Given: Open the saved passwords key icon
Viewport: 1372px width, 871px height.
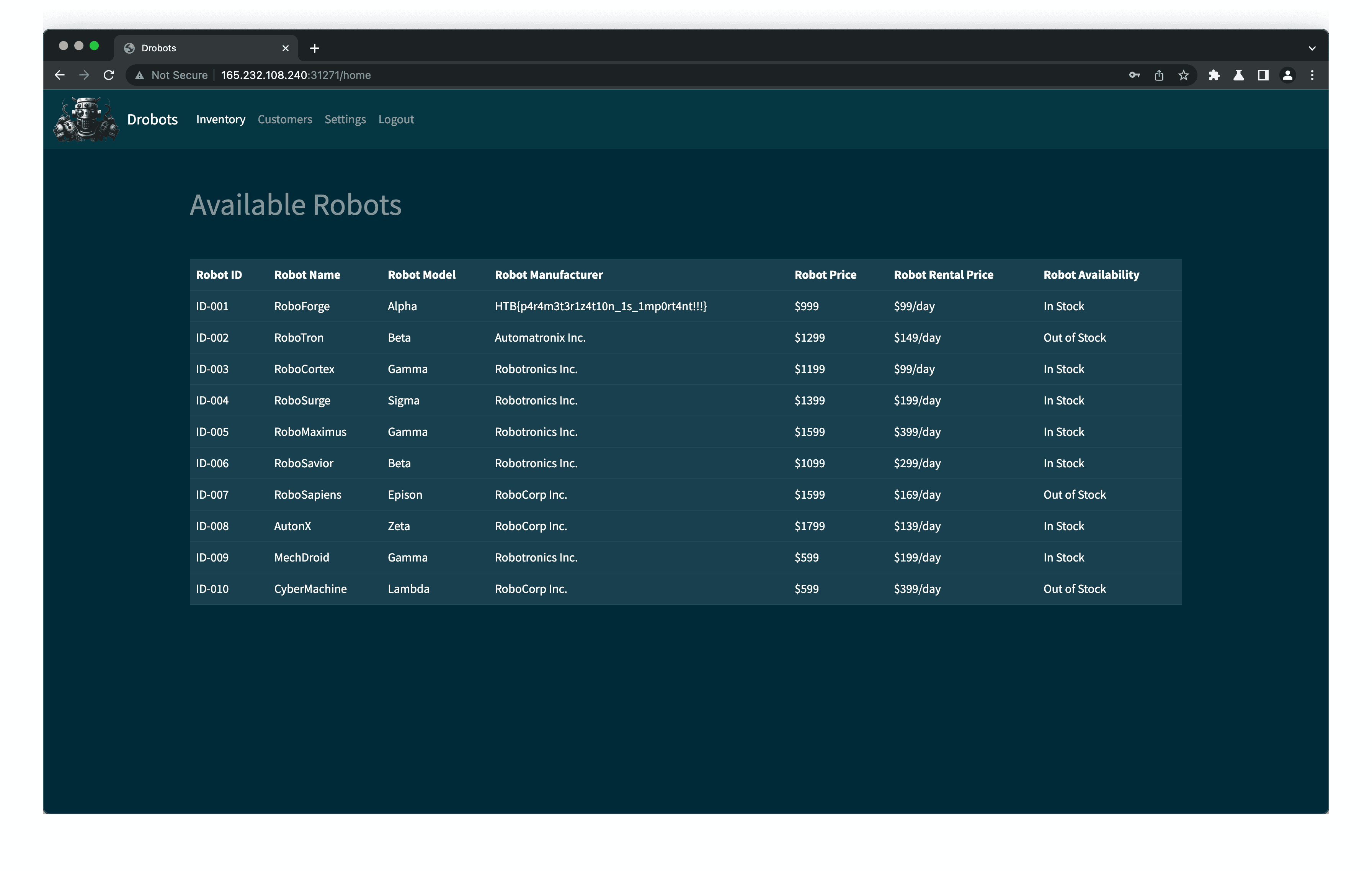Looking at the screenshot, I should (1134, 75).
